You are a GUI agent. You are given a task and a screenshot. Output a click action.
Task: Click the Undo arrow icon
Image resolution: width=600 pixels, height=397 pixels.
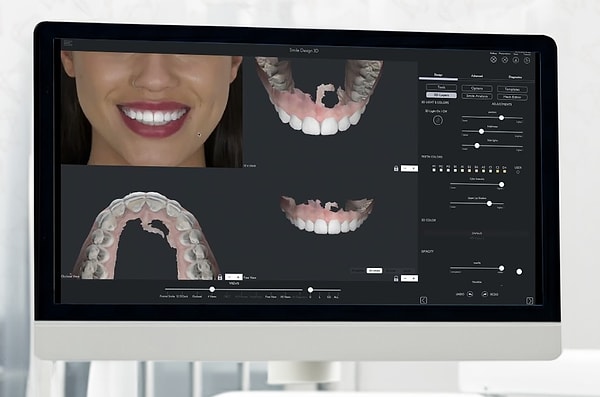pos(470,294)
